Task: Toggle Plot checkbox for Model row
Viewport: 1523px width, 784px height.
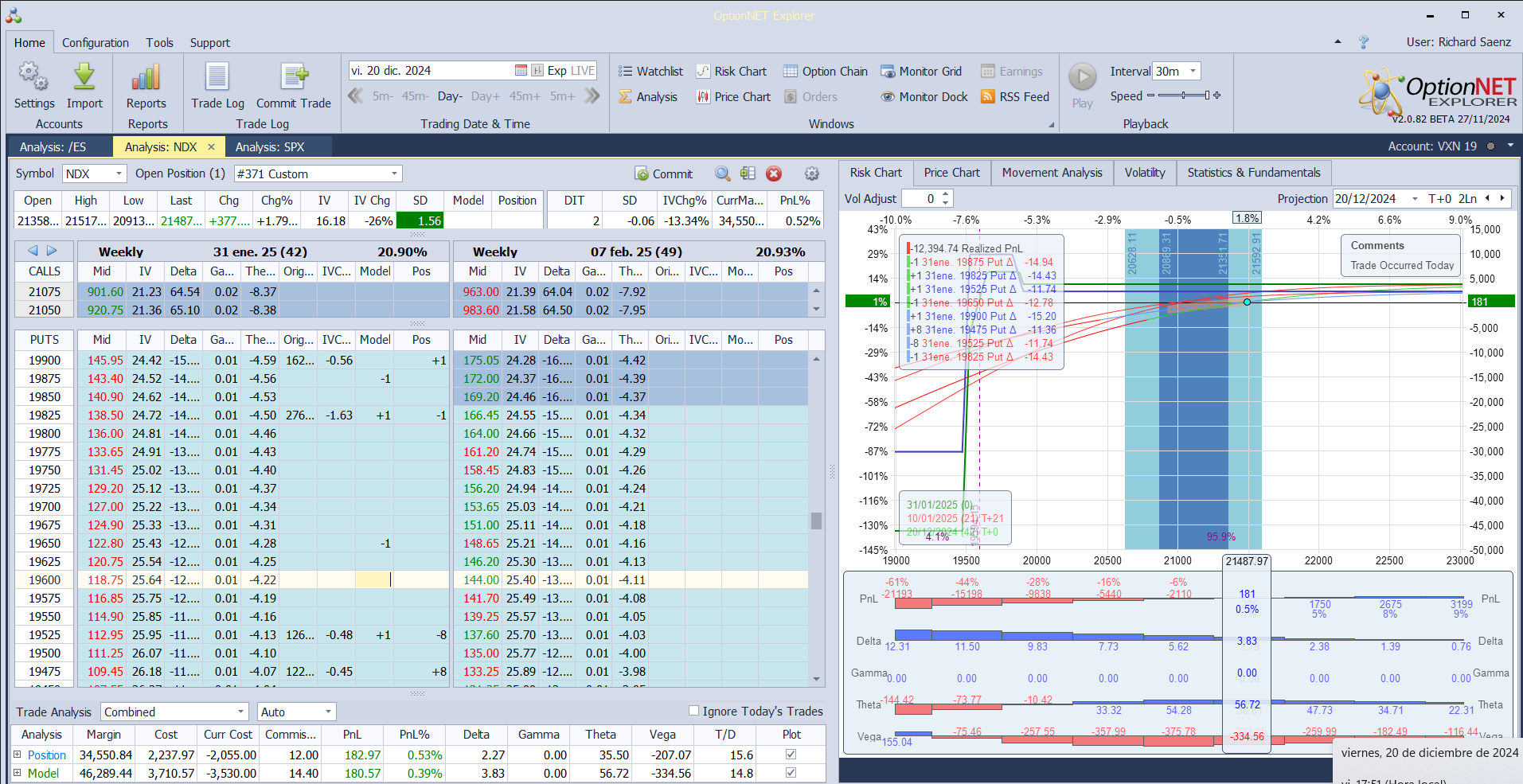Action: click(791, 772)
